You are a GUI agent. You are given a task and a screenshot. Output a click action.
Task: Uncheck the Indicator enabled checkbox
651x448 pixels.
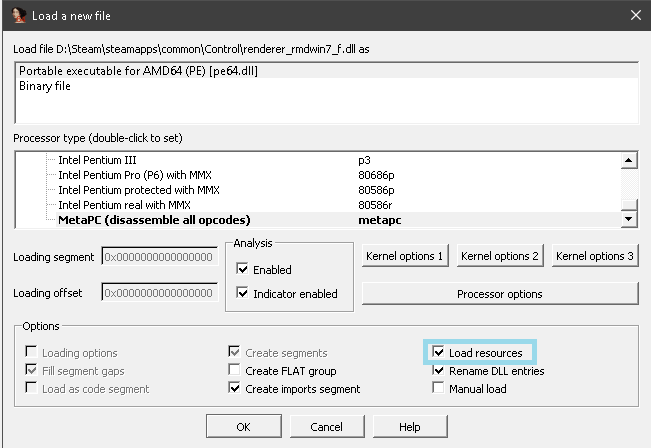[x=242, y=293]
